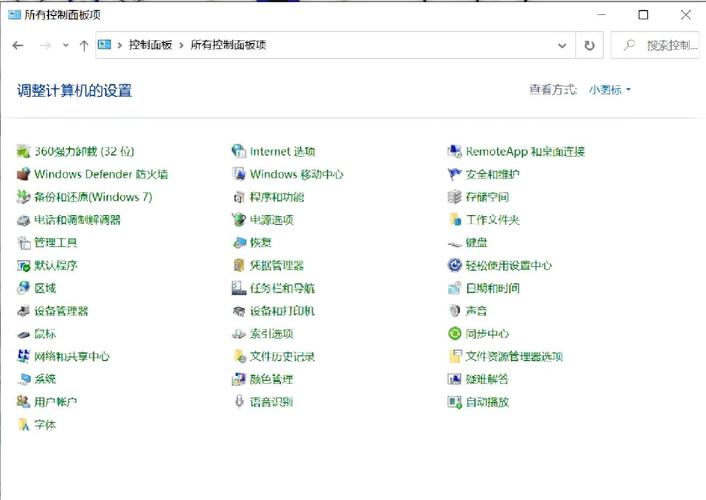Open the Windows 移动中心 icon
The width and height of the screenshot is (706, 500).
[239, 174]
